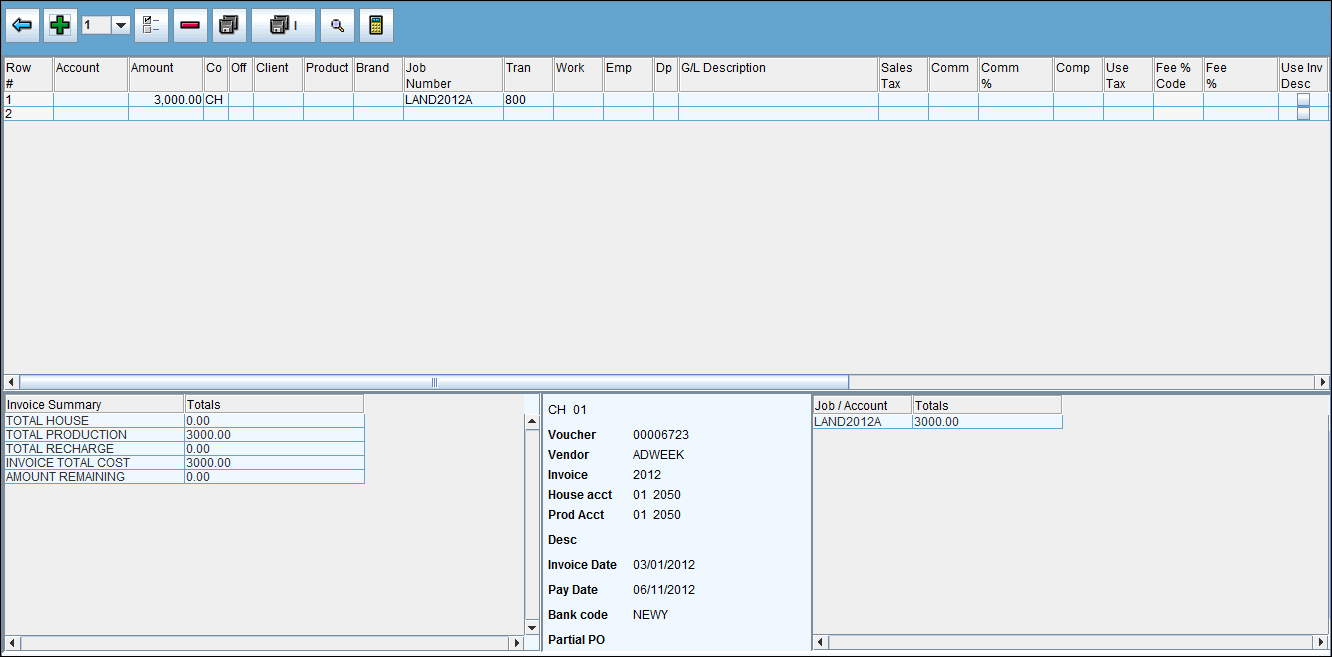This screenshot has height=657, width=1332.
Task: Toggle Use Inv Desc checkbox in row 1
Action: 1303,100
